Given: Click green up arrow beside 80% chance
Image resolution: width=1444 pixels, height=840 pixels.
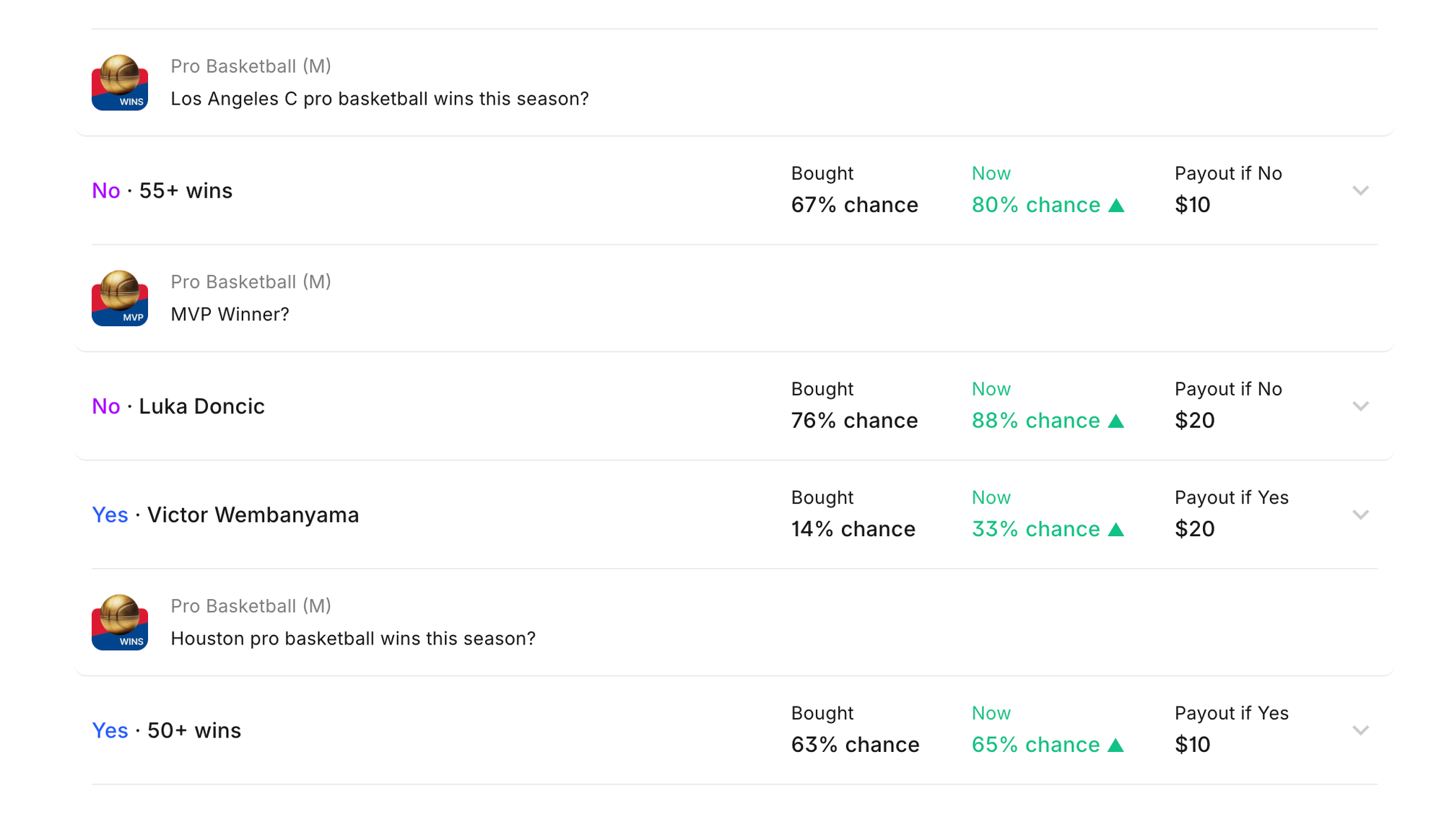Looking at the screenshot, I should (1116, 206).
